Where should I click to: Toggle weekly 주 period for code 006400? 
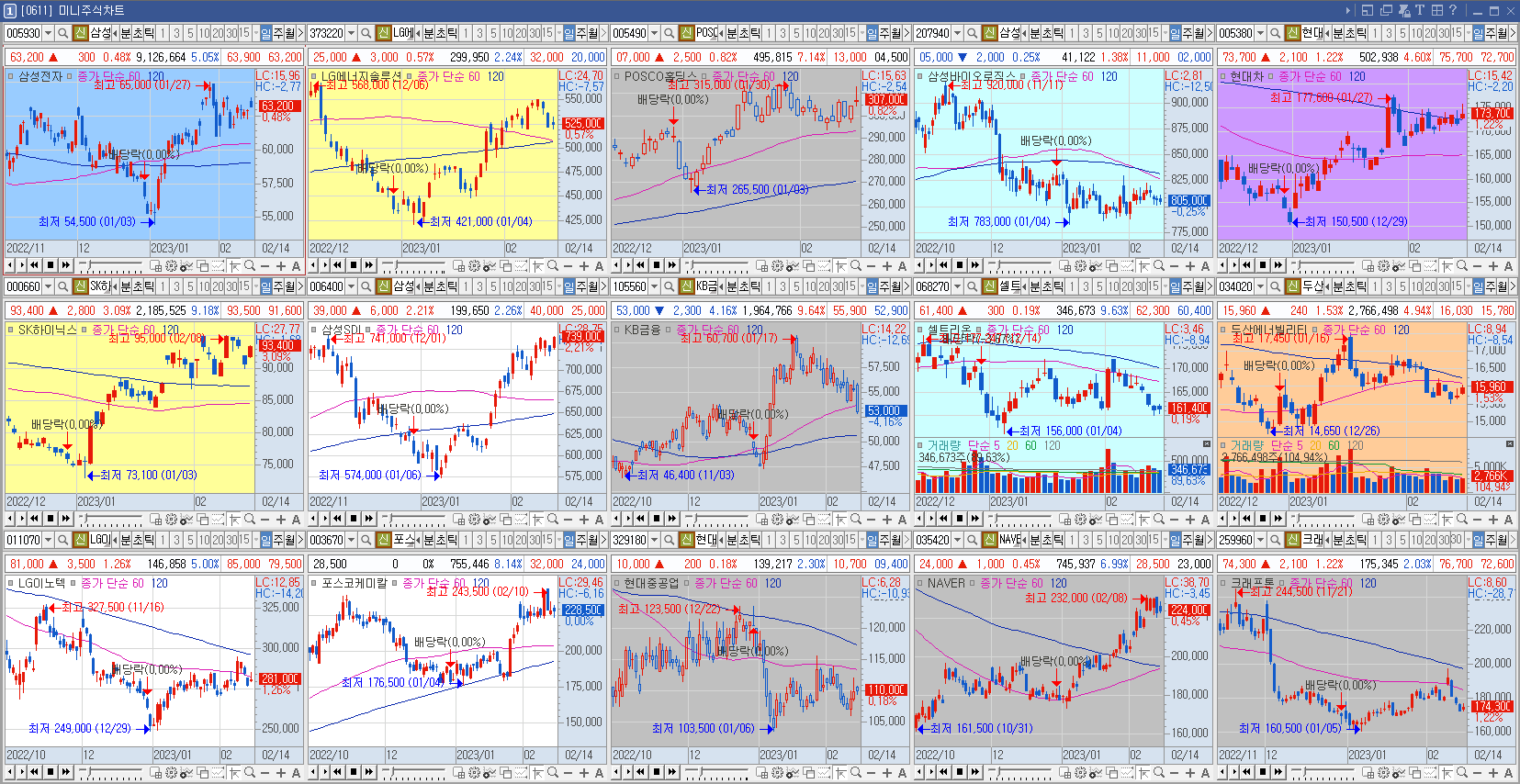[x=581, y=286]
